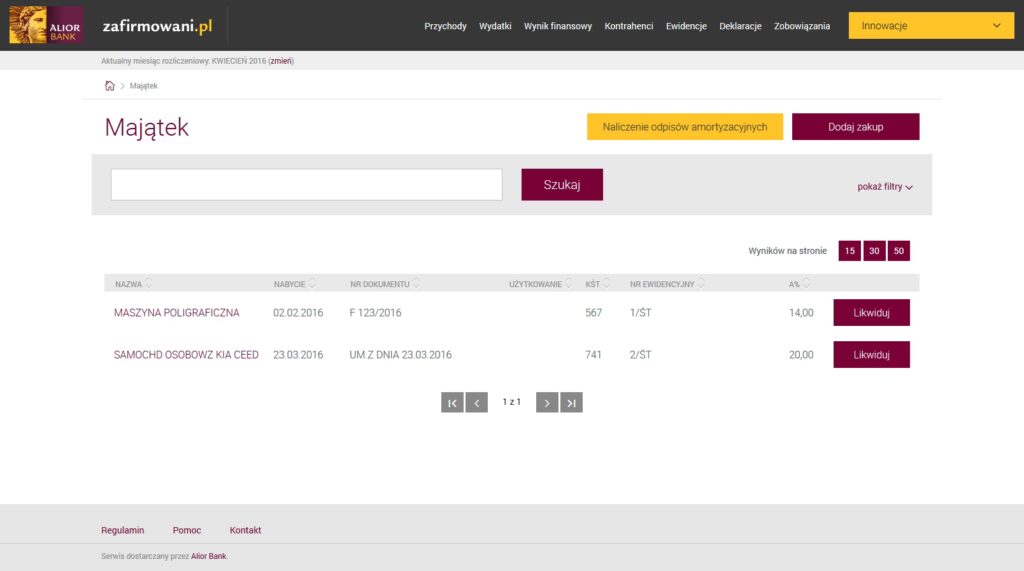Click the Dodaj zakup button
The height and width of the screenshot is (571, 1024).
click(x=855, y=127)
